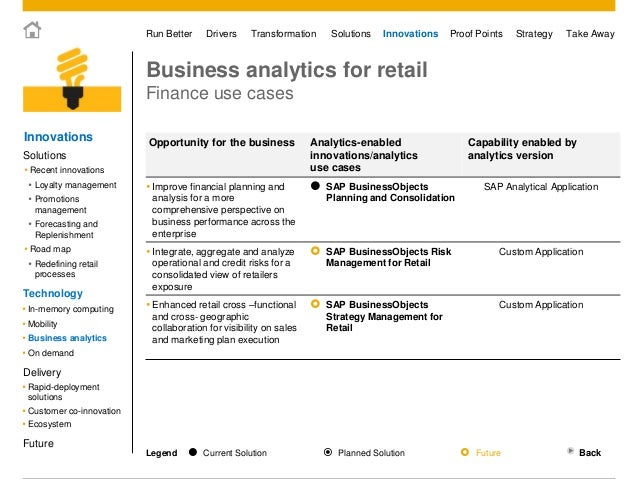Click the Current Solution legend text
The width and height of the screenshot is (638, 479).
[235, 453]
